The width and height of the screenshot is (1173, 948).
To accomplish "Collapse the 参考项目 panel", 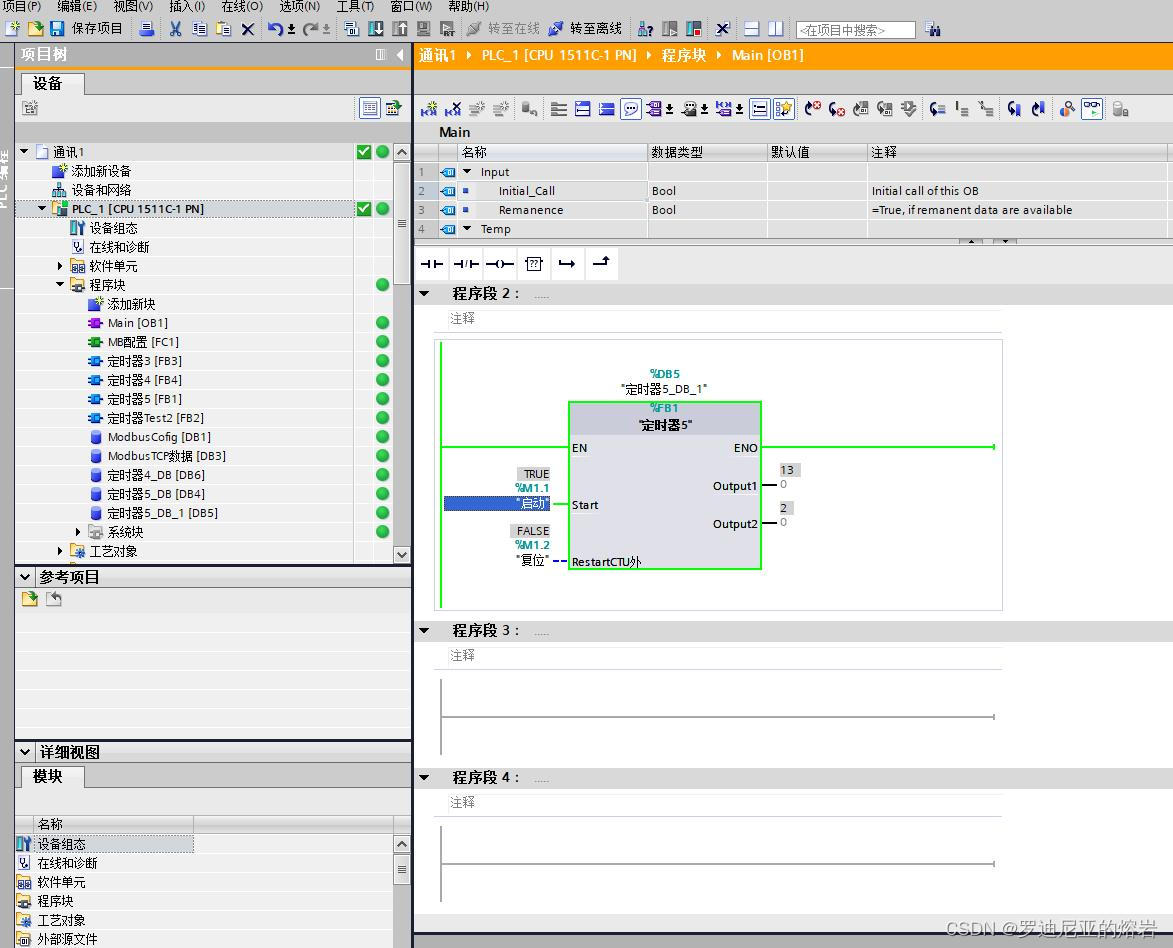I will coord(25,577).
